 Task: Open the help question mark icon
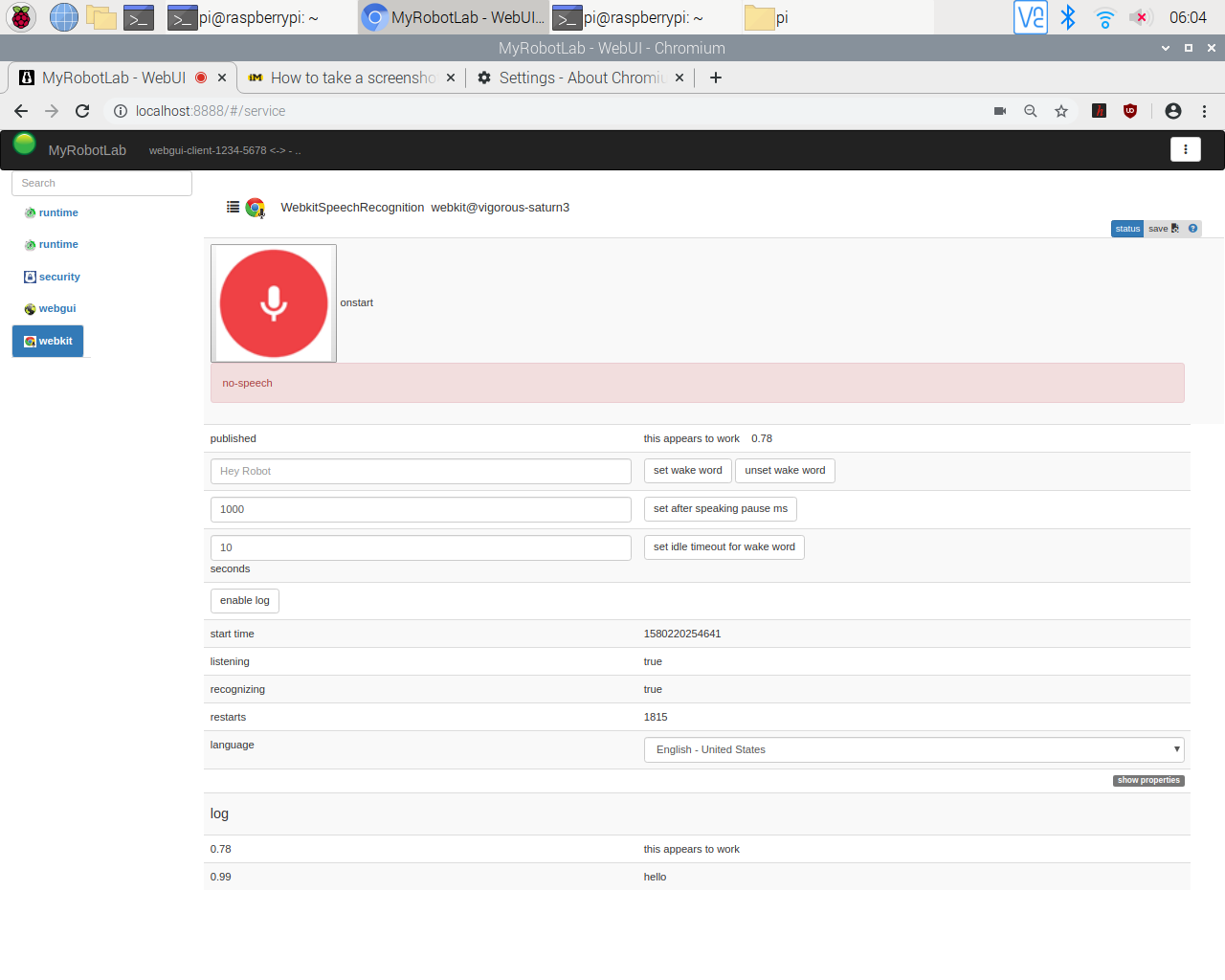point(1192,229)
